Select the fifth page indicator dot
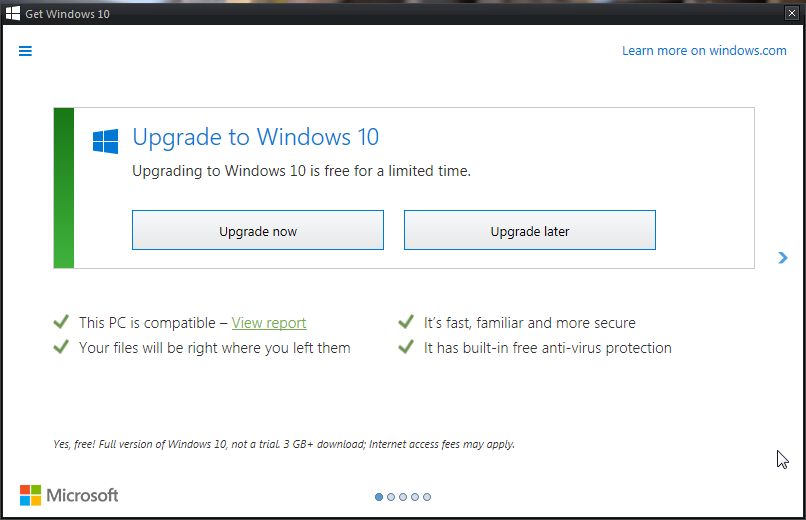The height and width of the screenshot is (520, 806). 427,497
